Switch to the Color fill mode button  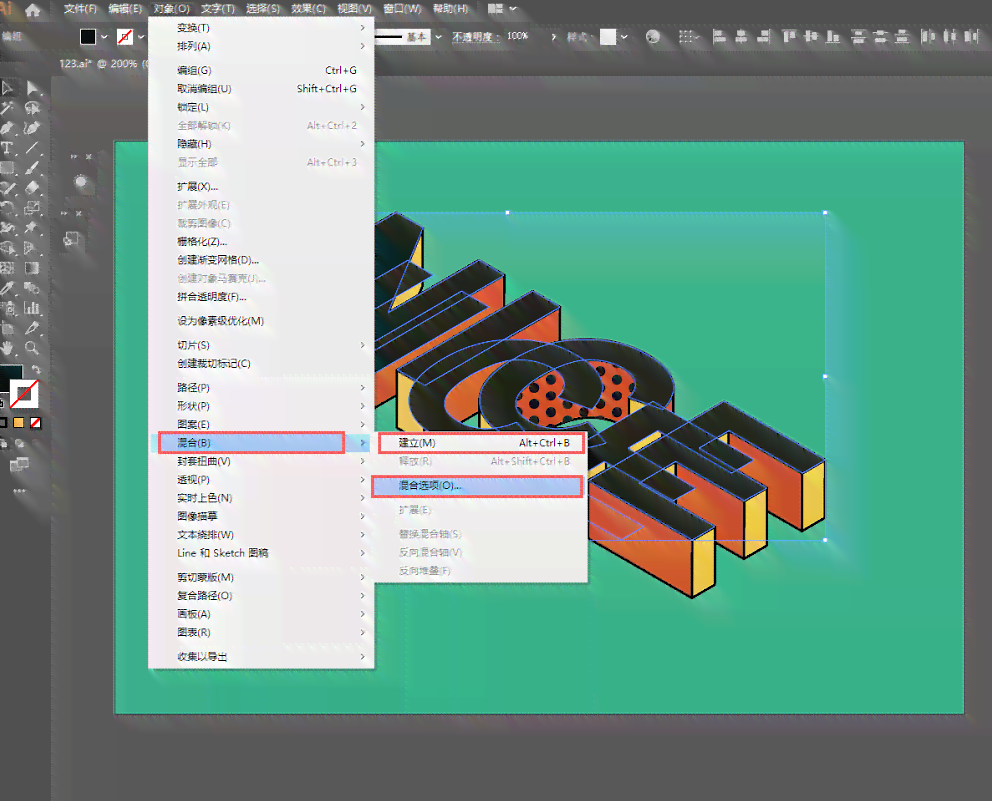pyautogui.click(x=3, y=423)
